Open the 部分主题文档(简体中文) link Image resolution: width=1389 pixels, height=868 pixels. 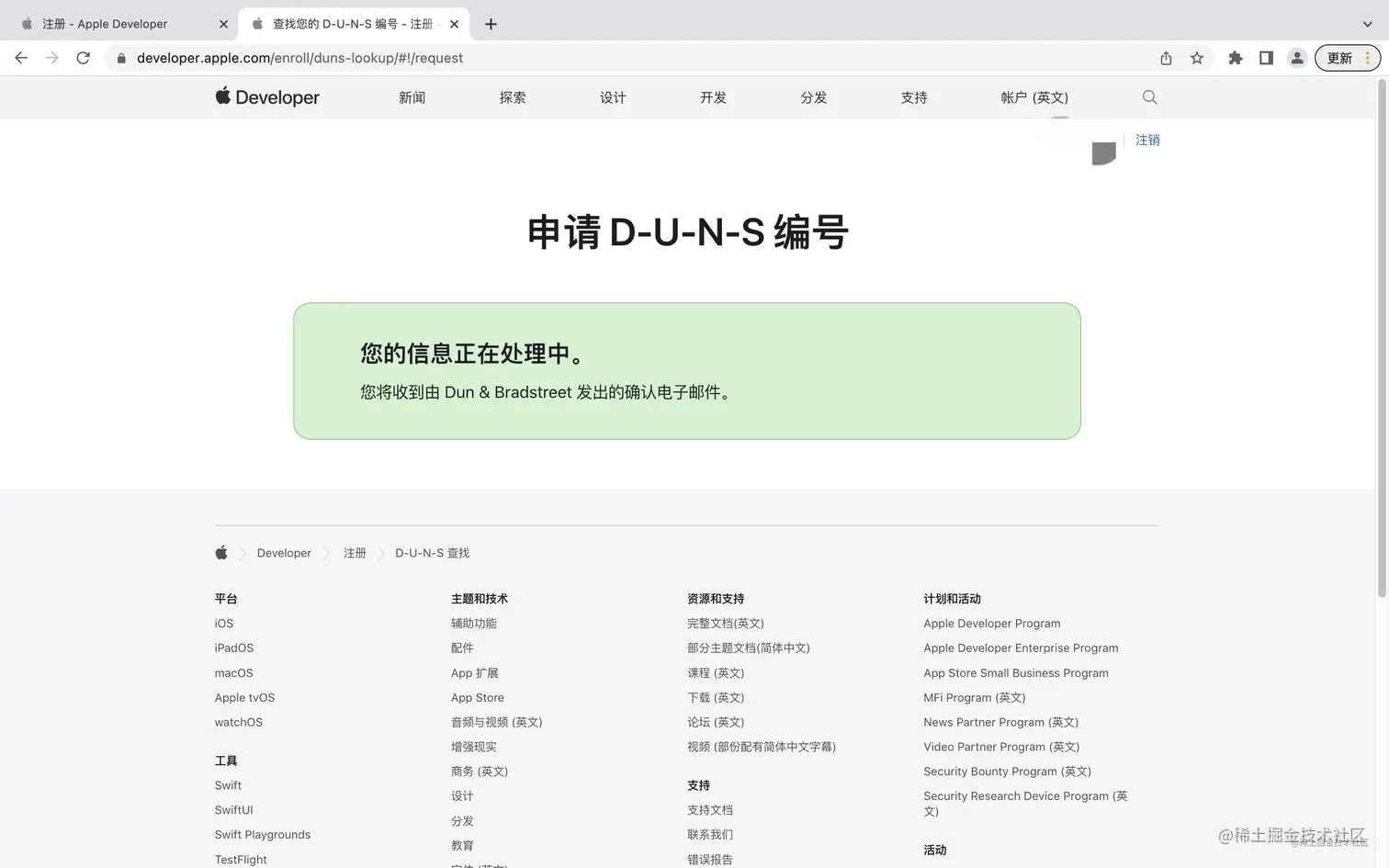[x=749, y=648]
